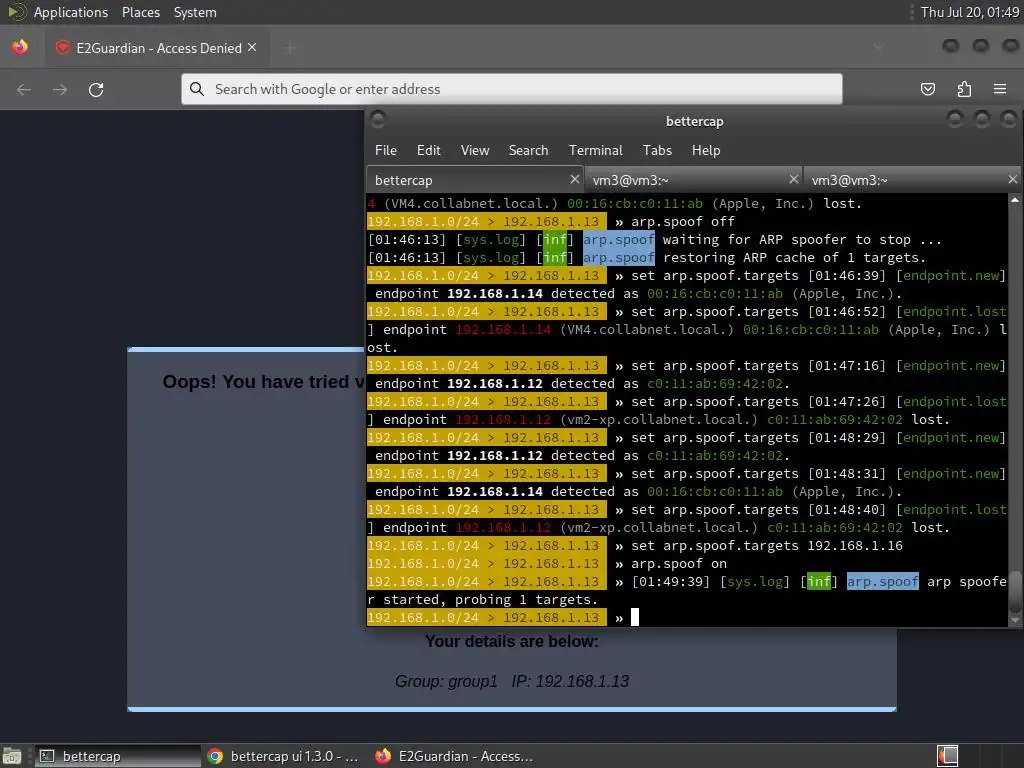Click 'Oops! You have tried' heading
Image resolution: width=1024 pixels, height=768 pixels.
coord(263,382)
